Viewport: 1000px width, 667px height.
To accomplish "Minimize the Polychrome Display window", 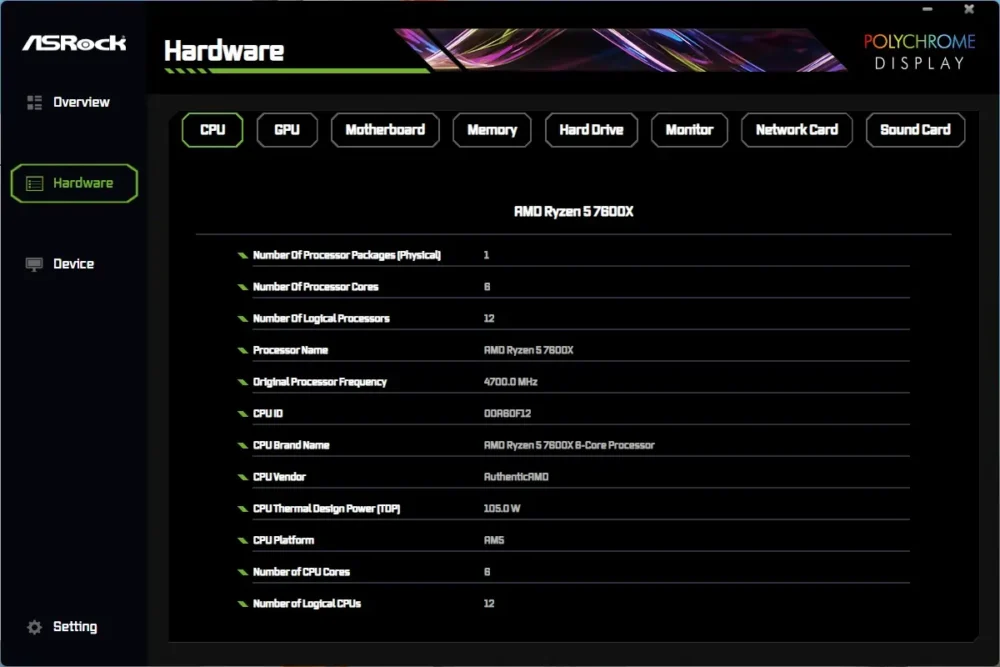I will coord(927,9).
